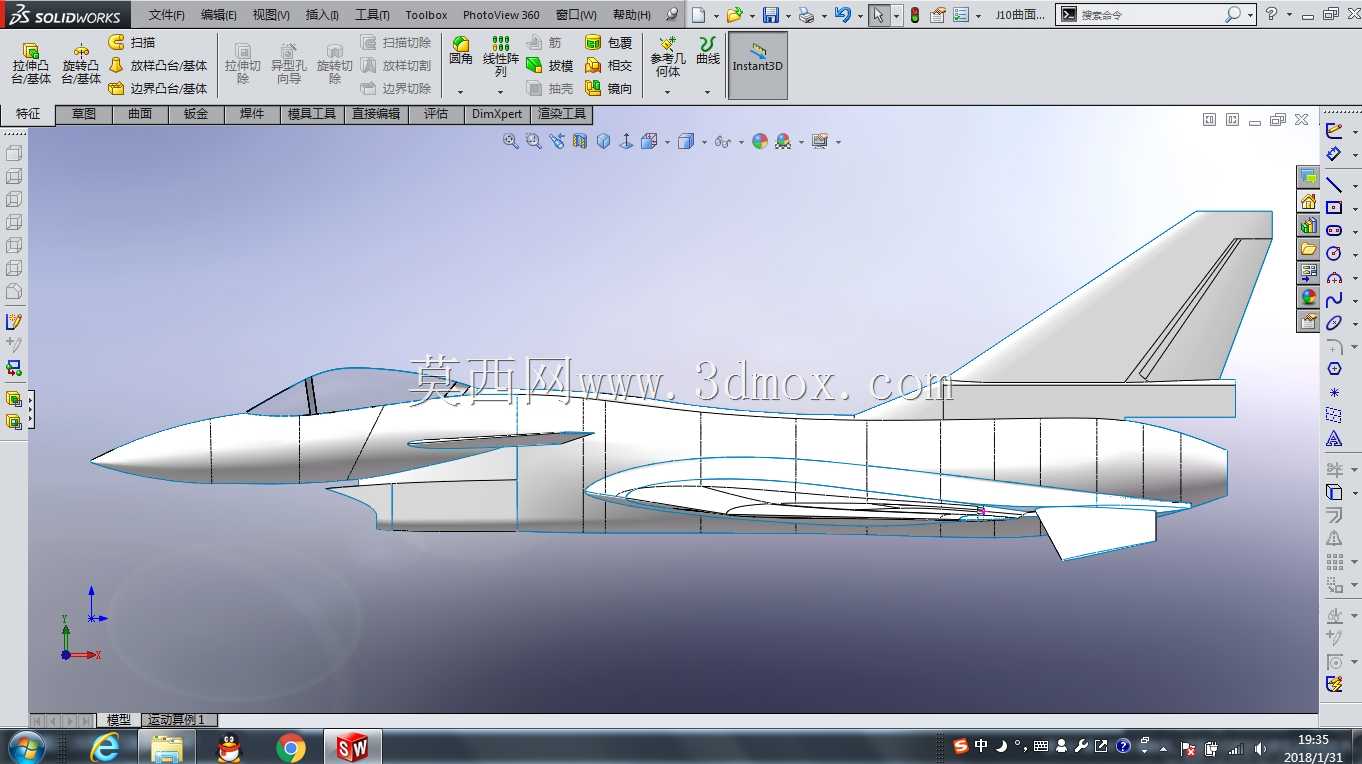The image size is (1362, 764).
Task: Choose the Mirror (镜向) feature
Action: coord(609,88)
